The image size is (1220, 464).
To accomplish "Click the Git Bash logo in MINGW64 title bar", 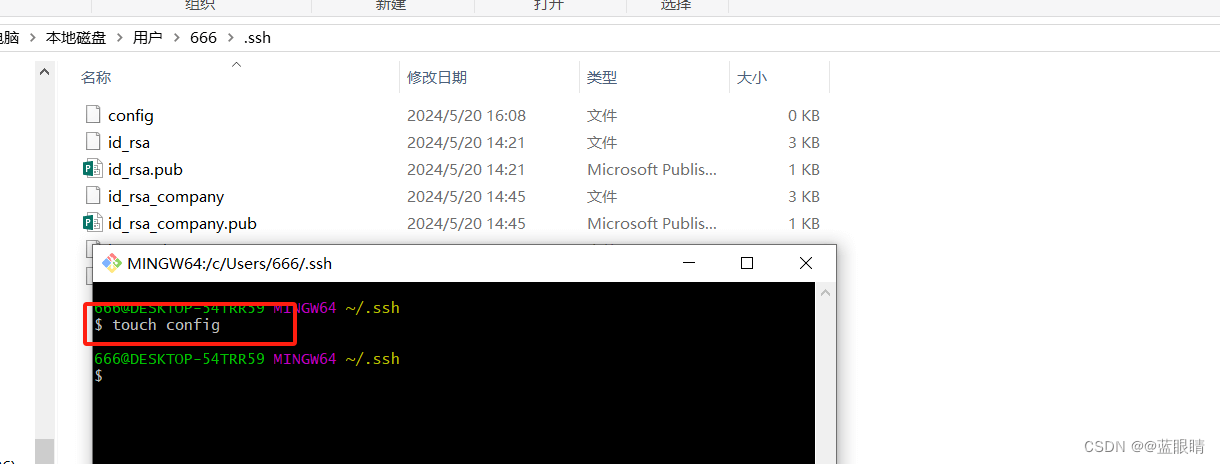I will (x=112, y=264).
